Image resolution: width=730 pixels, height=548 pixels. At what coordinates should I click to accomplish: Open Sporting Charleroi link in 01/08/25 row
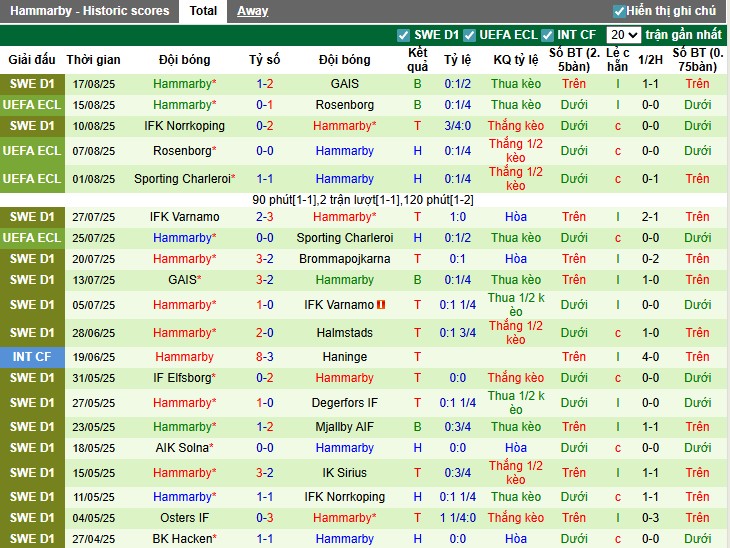coord(182,179)
